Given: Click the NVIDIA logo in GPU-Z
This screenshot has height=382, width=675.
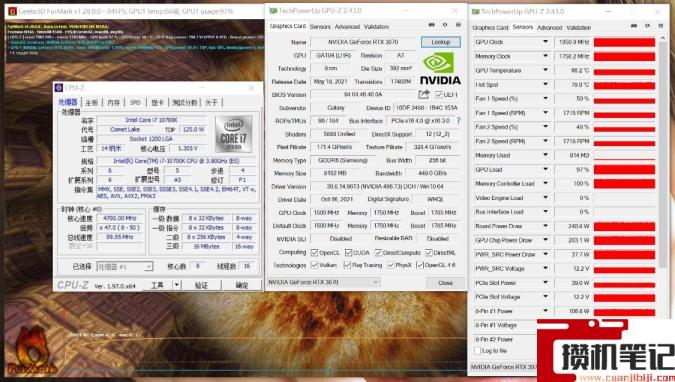Looking at the screenshot, I should (440, 69).
